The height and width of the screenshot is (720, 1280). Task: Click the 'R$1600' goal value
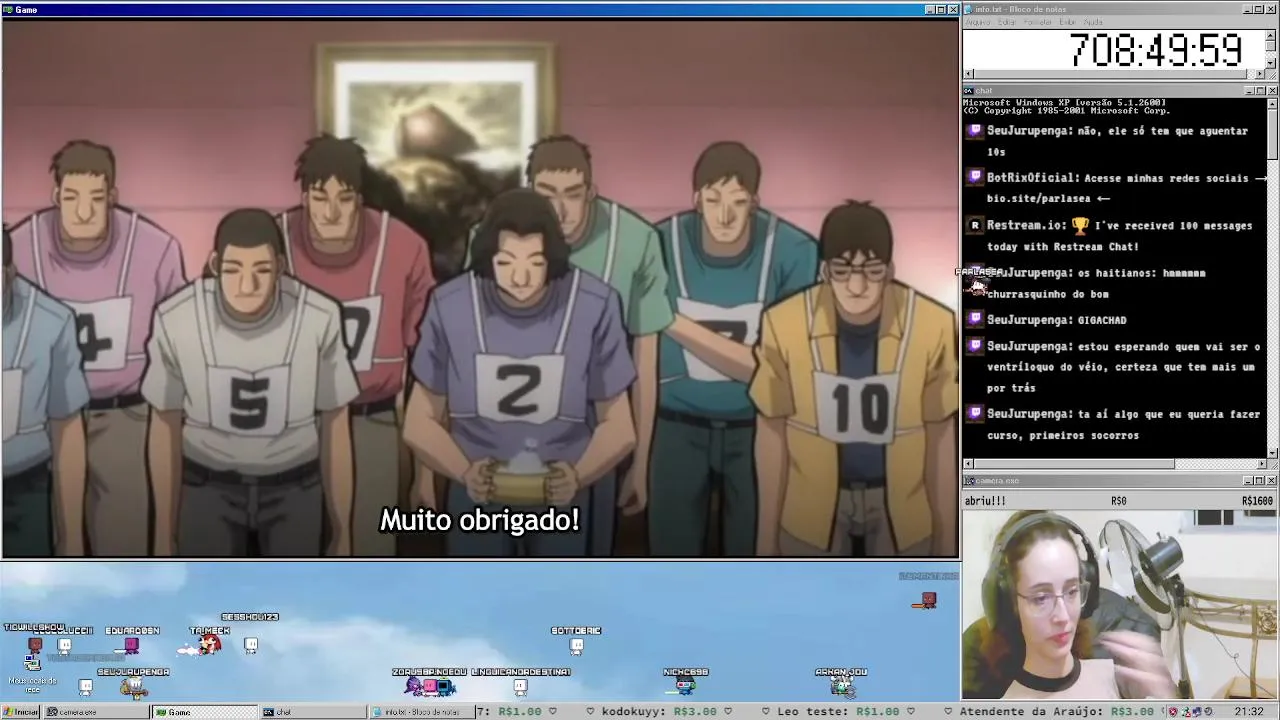(x=1257, y=501)
